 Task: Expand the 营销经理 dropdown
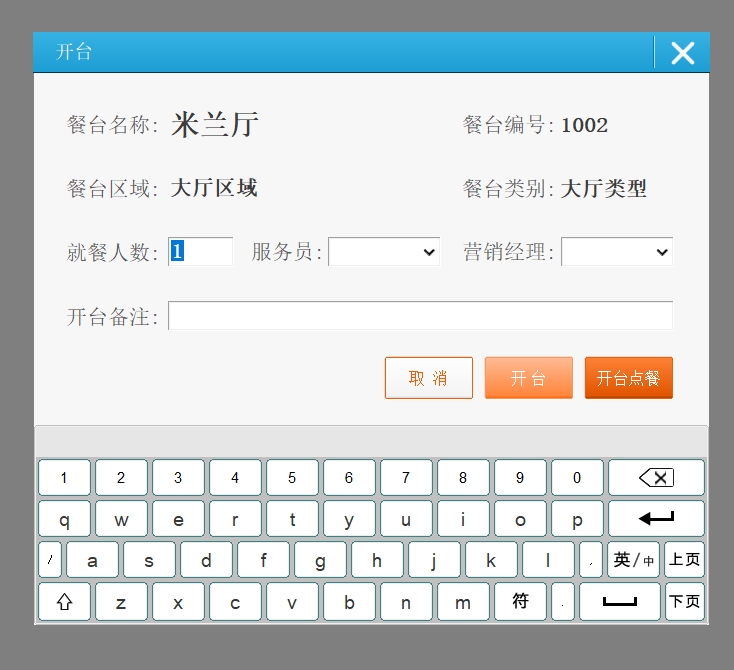pyautogui.click(x=616, y=252)
